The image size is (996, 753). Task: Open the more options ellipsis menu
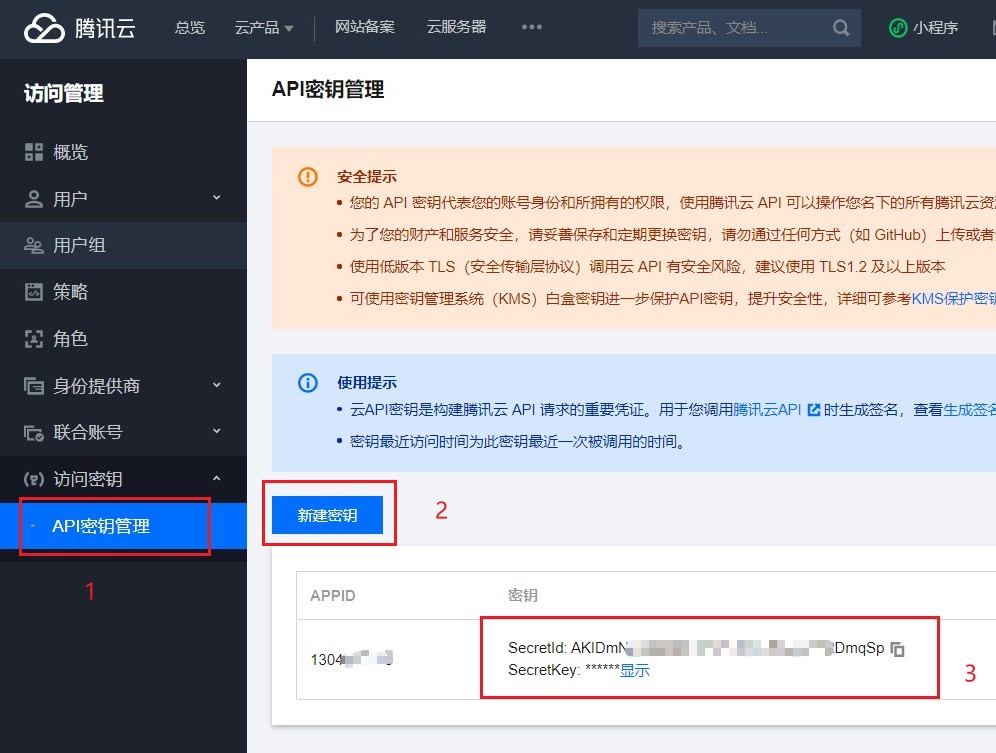click(x=532, y=27)
